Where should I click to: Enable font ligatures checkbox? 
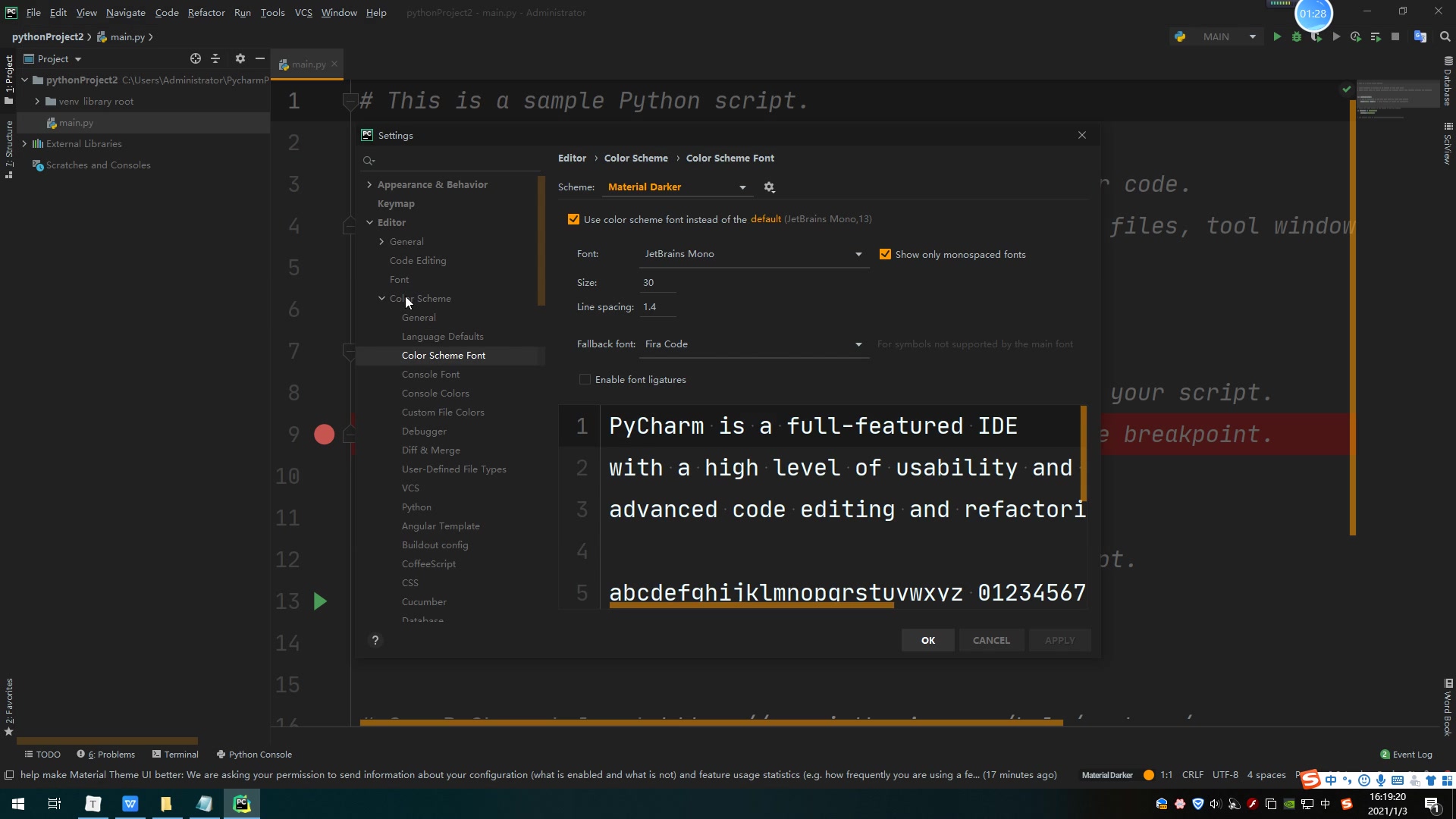tap(585, 379)
